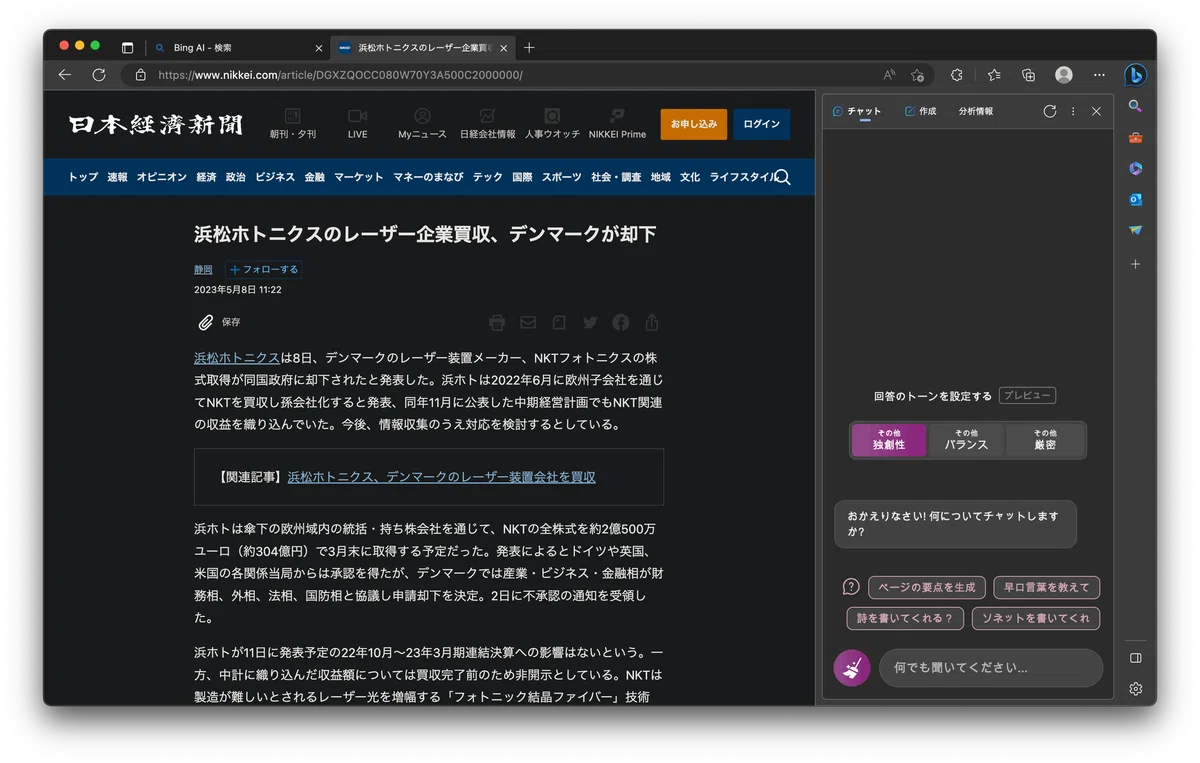
Task: Add a new sidebar app with plus
Action: coord(1135,264)
